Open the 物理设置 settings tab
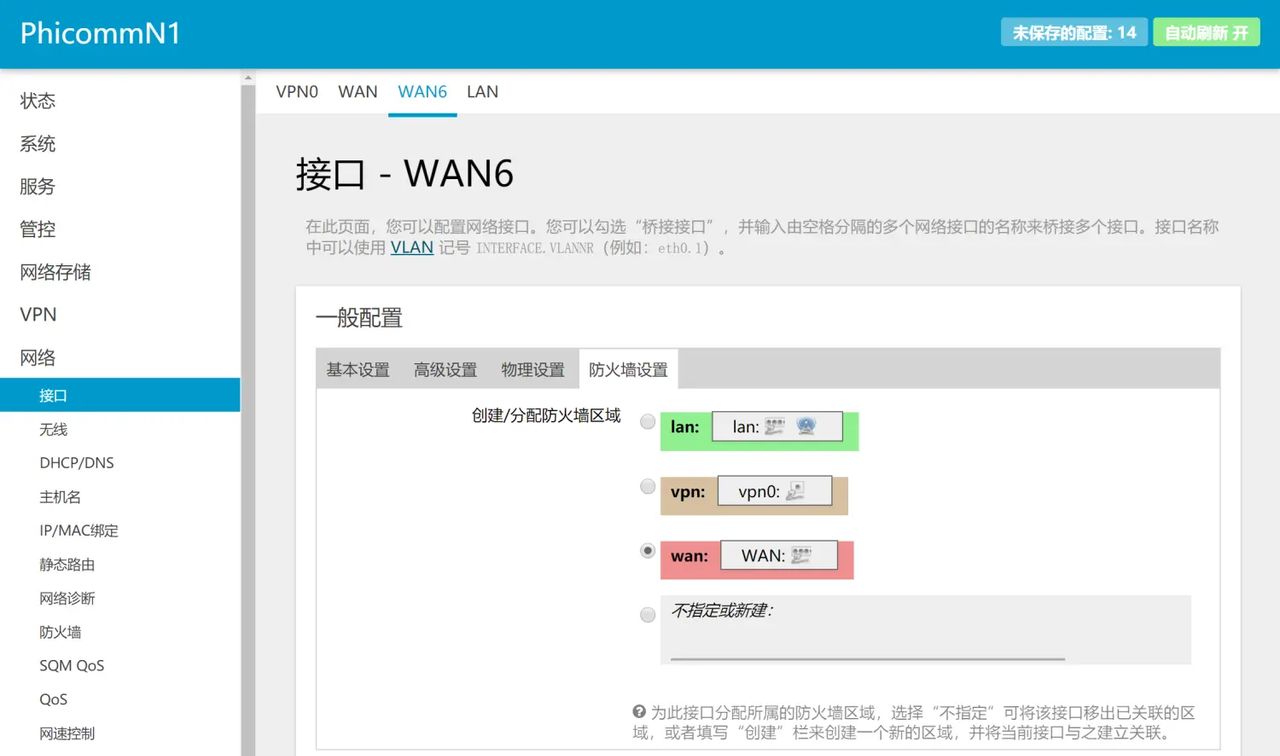1280x756 pixels. (533, 369)
